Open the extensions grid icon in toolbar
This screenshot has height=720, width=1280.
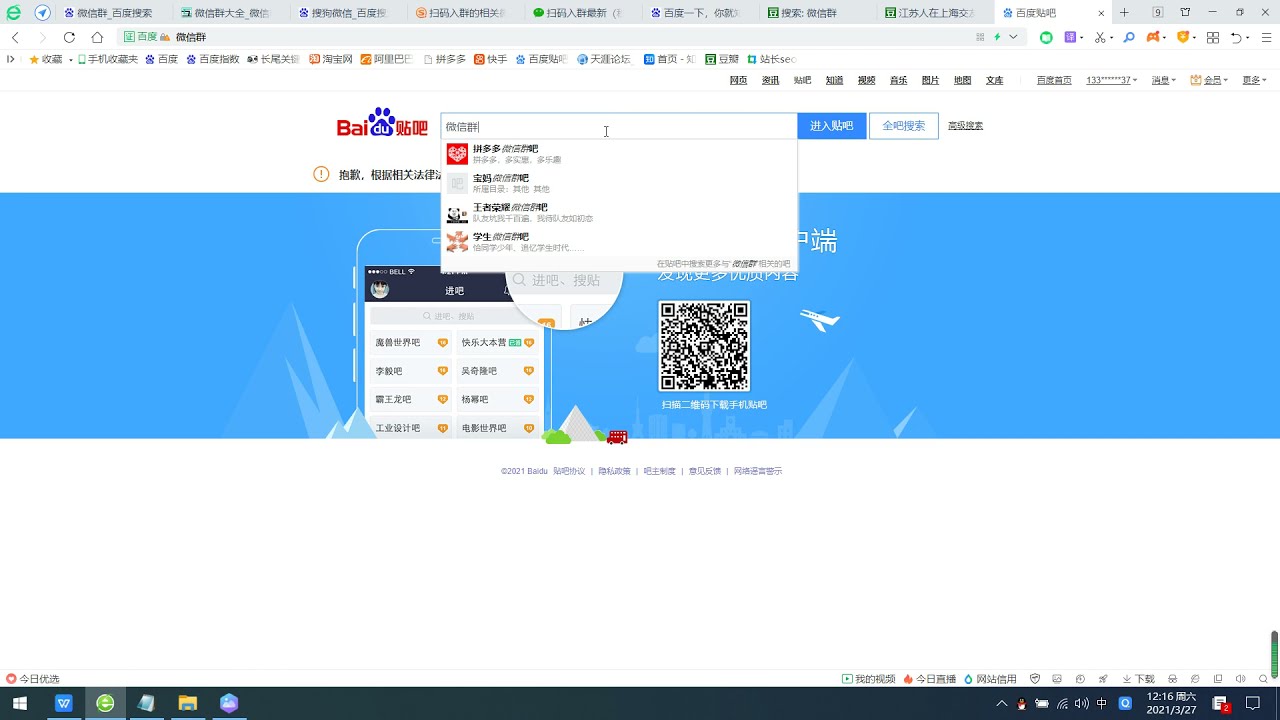point(1213,37)
